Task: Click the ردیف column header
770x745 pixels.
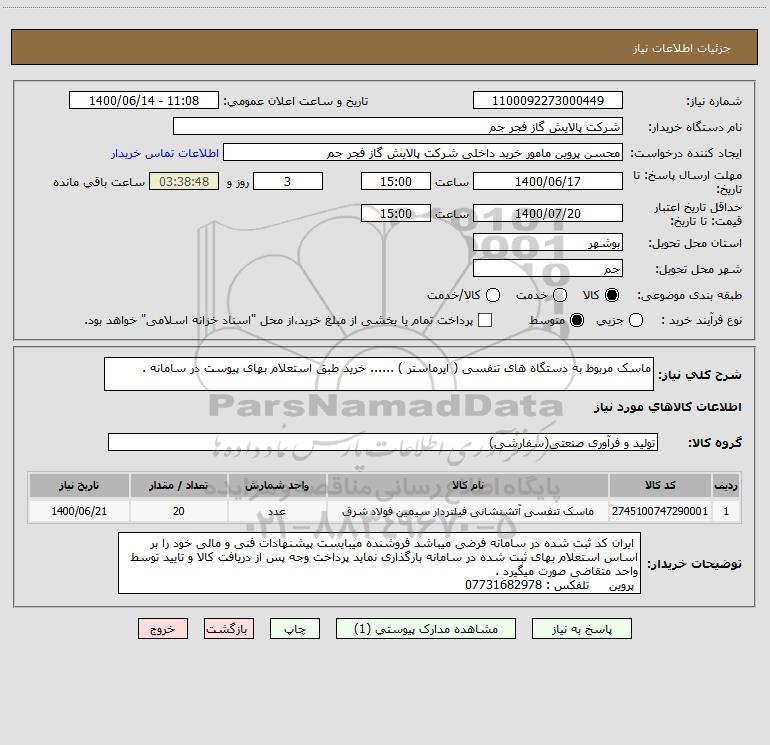Action: pos(726,485)
